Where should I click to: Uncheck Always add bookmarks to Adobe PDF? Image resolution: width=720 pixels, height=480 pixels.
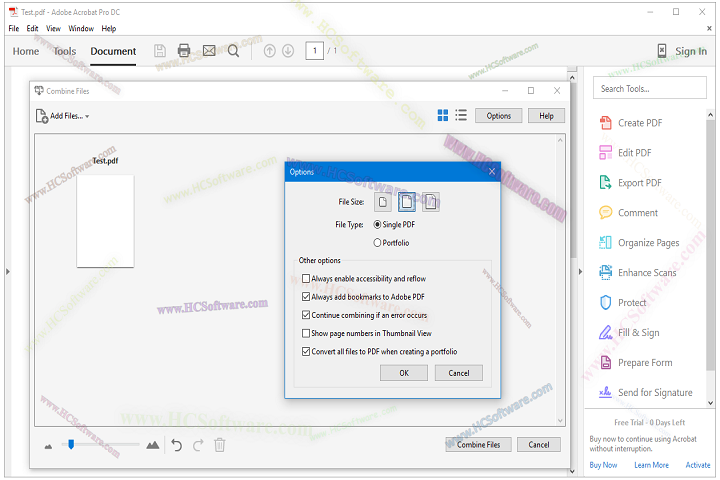[x=306, y=297]
